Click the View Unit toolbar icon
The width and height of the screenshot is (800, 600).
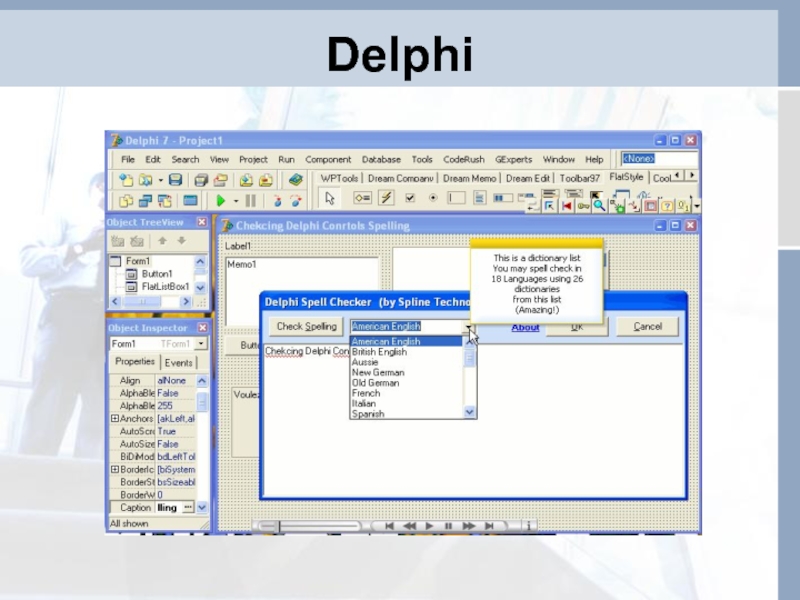pos(126,201)
